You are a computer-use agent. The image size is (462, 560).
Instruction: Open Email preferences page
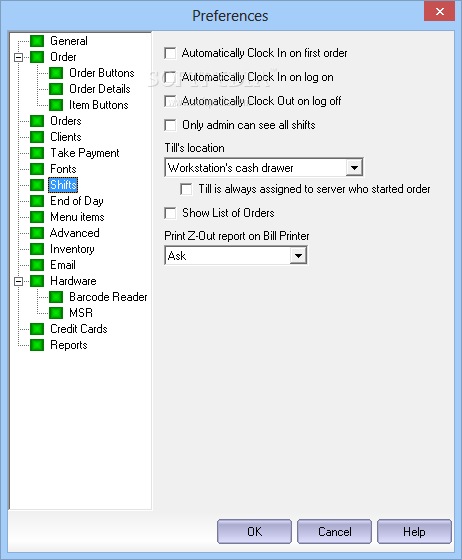[63, 265]
